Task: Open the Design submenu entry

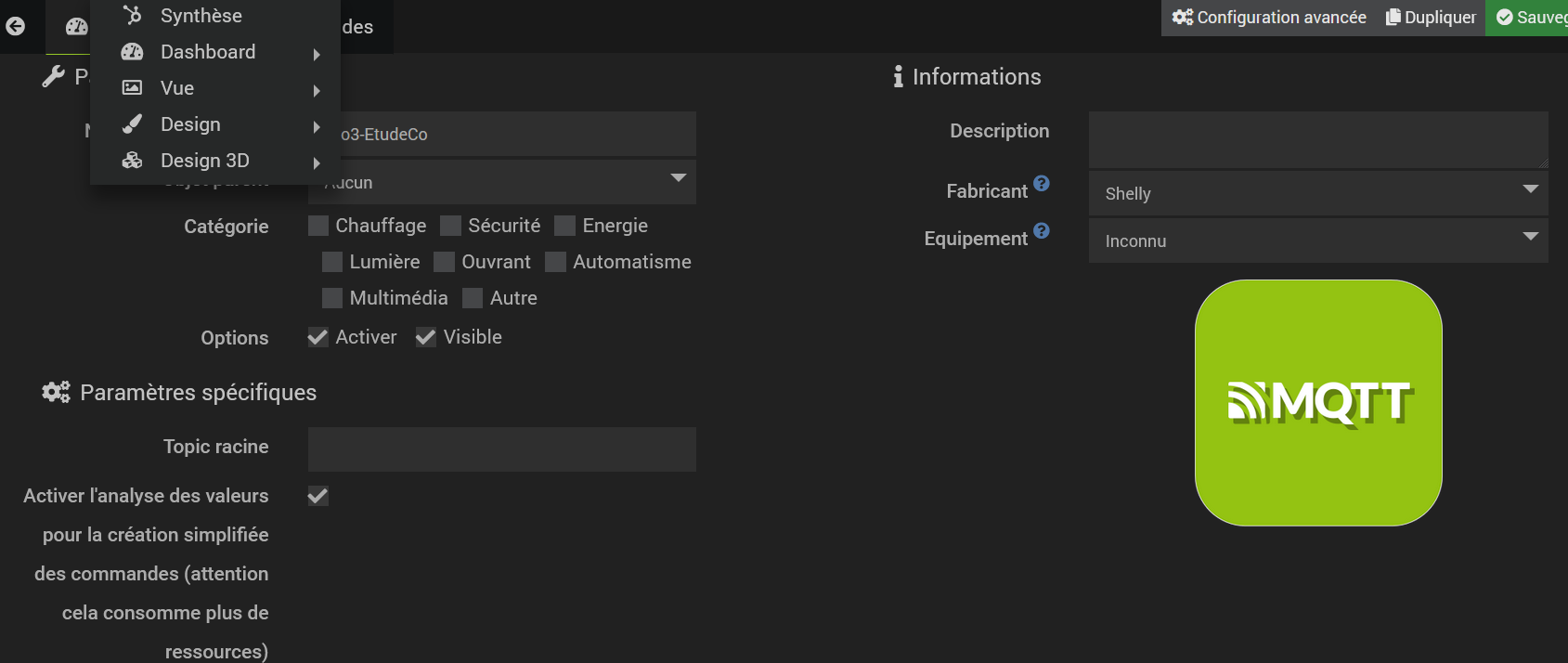Action: pos(215,124)
